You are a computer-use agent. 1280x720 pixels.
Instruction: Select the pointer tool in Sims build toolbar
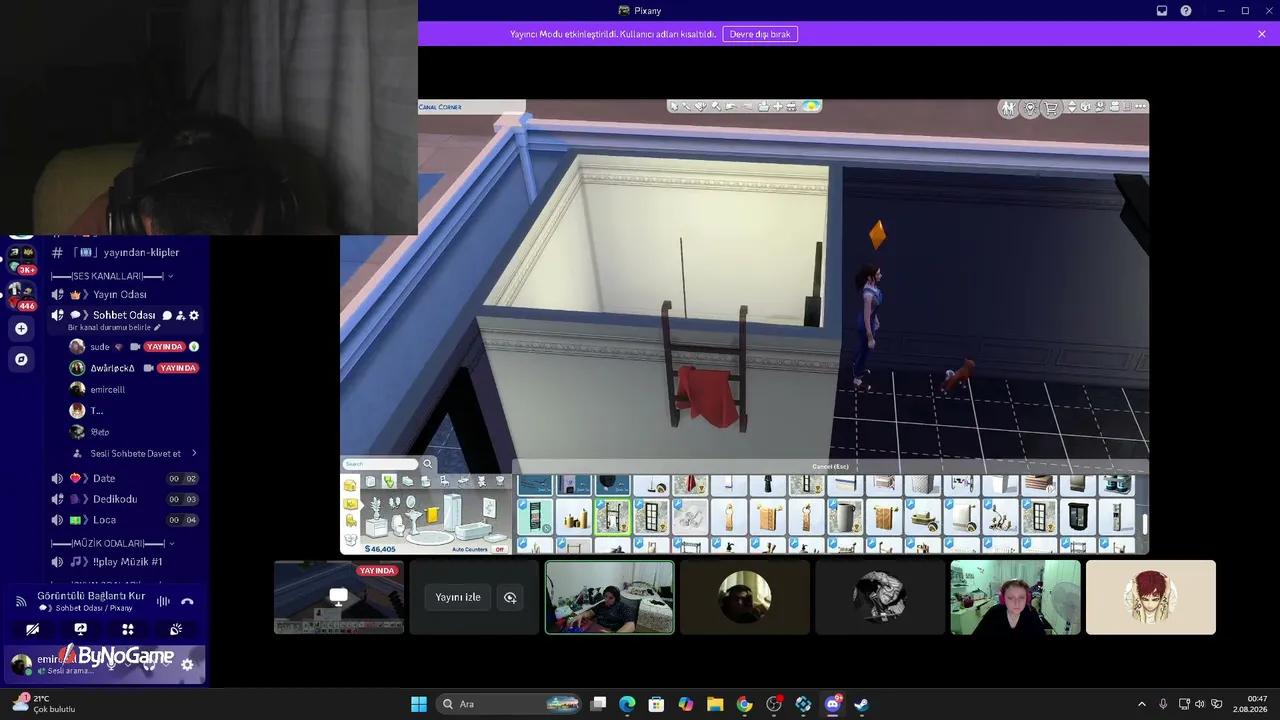674,106
